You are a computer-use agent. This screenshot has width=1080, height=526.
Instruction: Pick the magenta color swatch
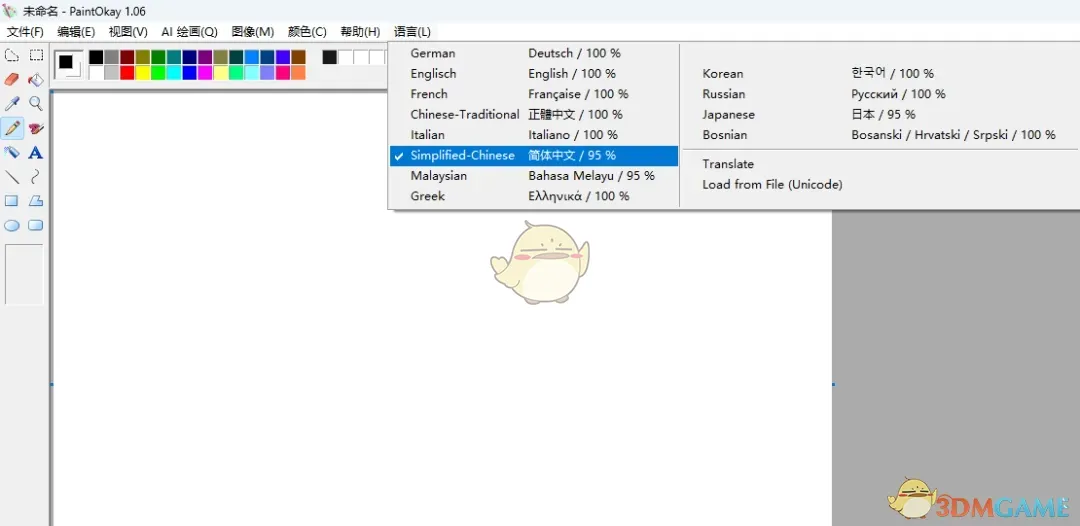[205, 72]
